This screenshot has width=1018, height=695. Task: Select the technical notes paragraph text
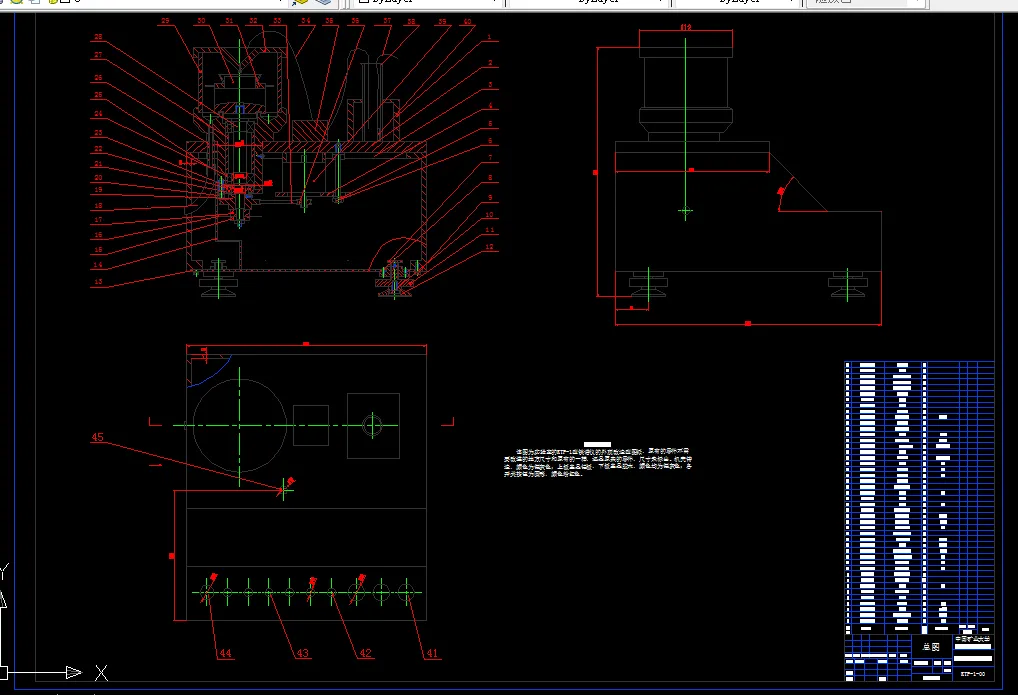598,462
